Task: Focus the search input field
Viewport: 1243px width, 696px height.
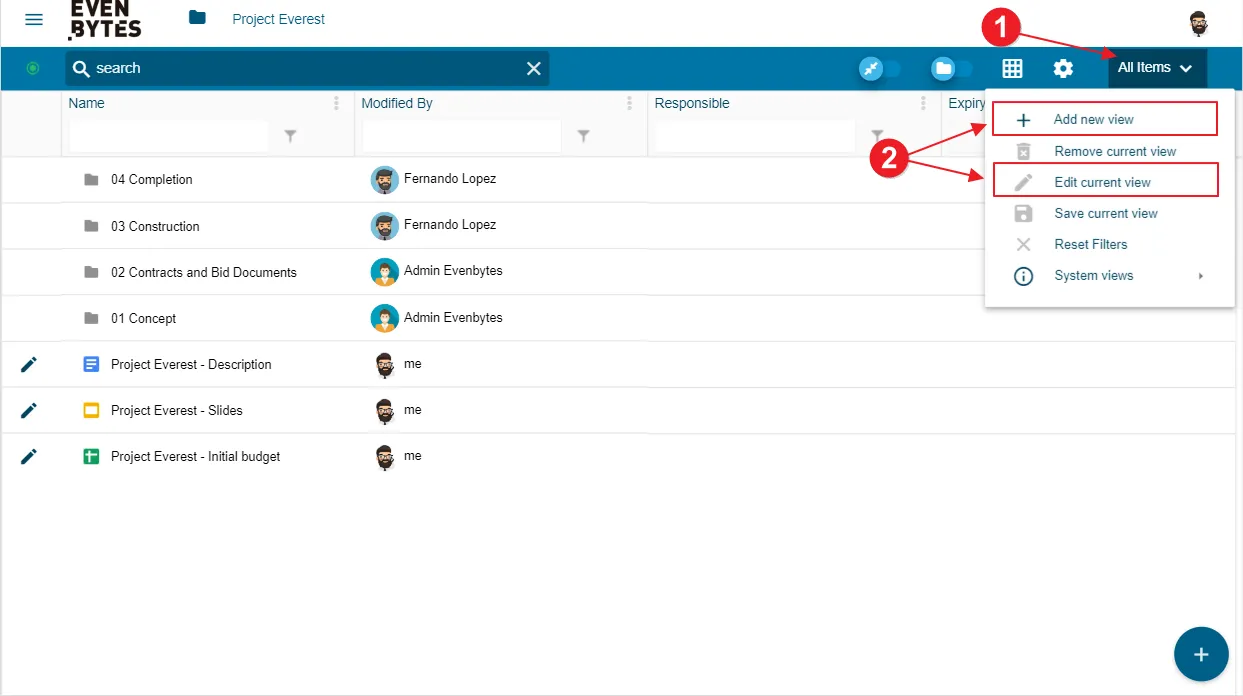Action: coord(305,68)
